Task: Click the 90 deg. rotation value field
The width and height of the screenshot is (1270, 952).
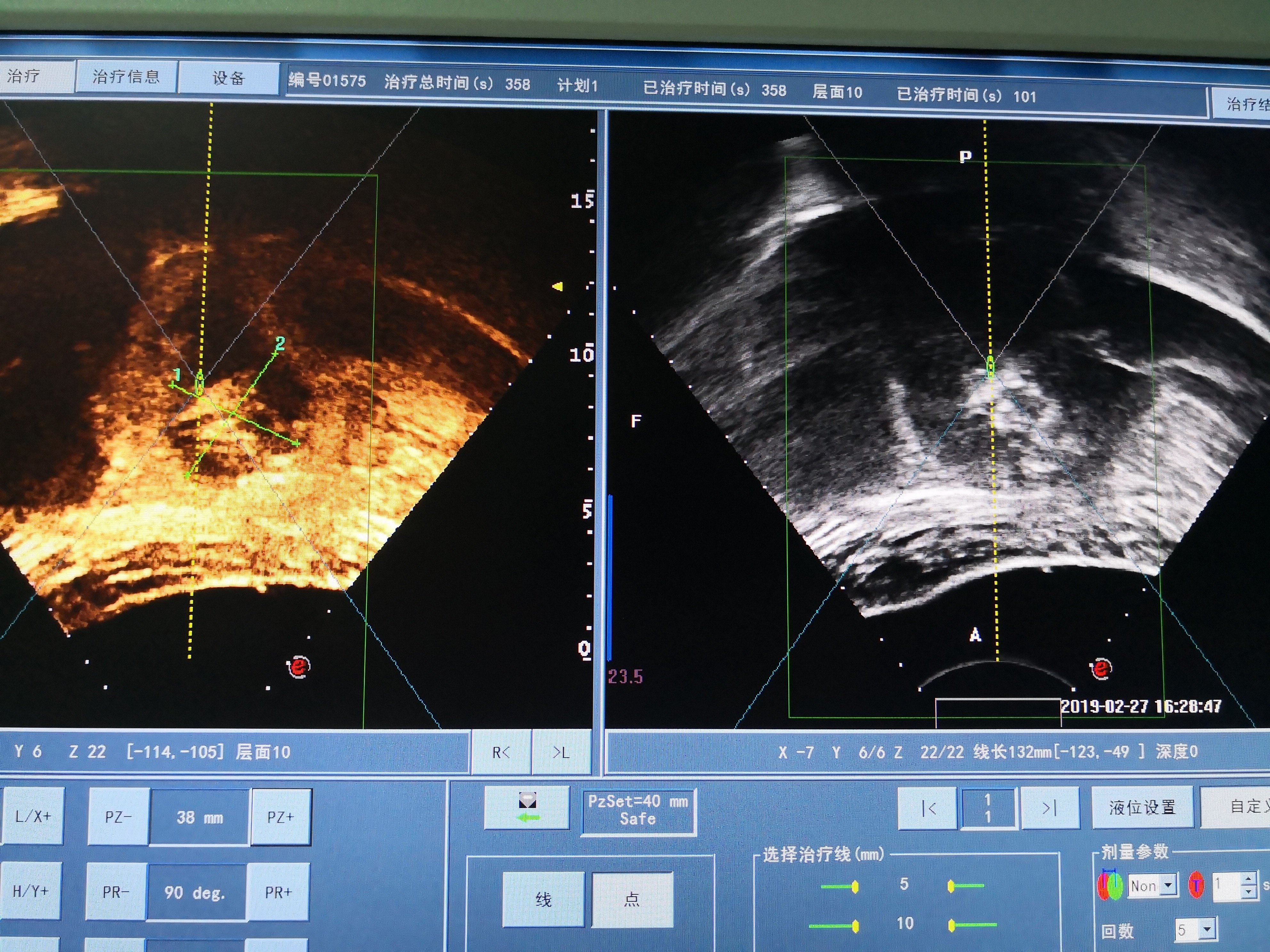Action: coord(195,892)
